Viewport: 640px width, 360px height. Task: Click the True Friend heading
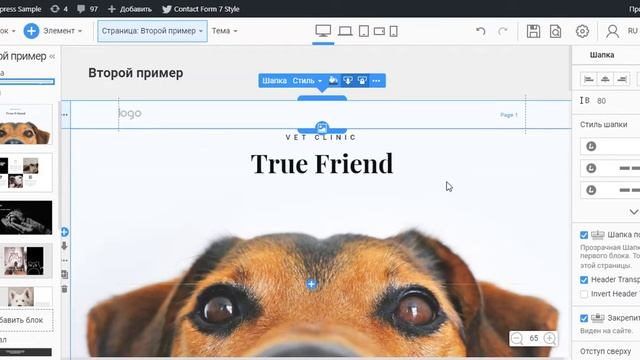coord(322,163)
